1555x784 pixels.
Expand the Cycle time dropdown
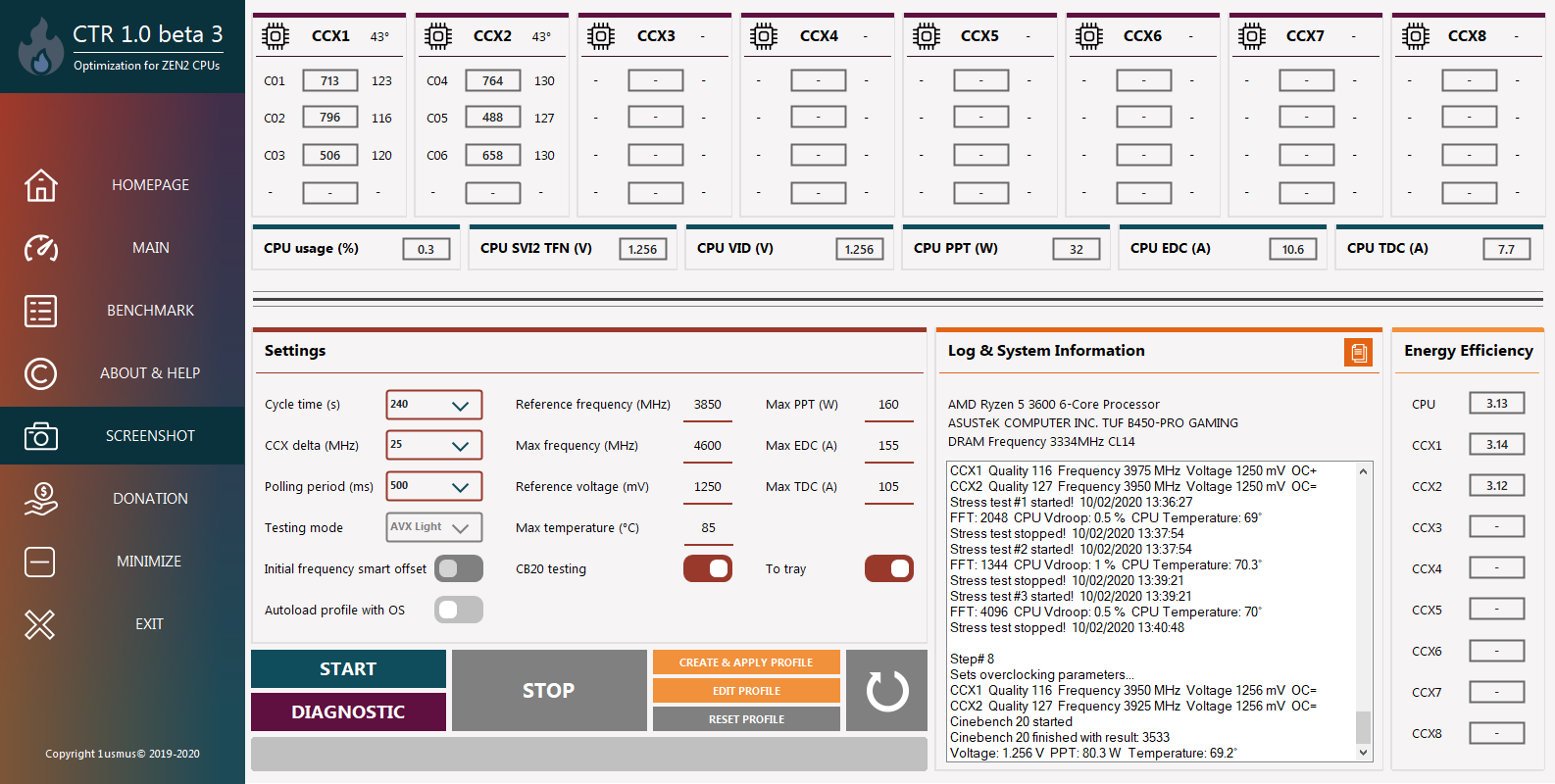tap(434, 405)
